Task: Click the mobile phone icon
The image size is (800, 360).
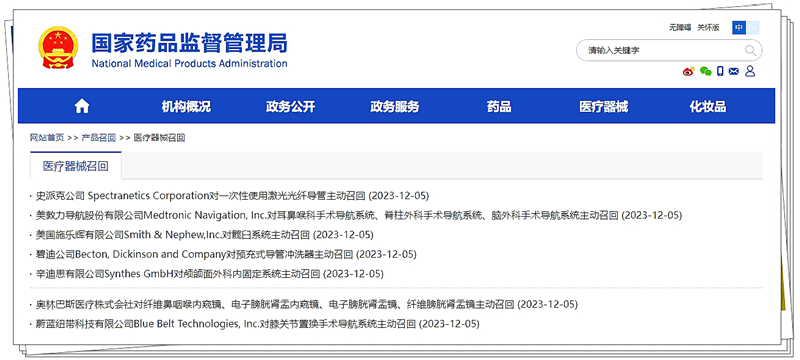Action: [x=720, y=71]
